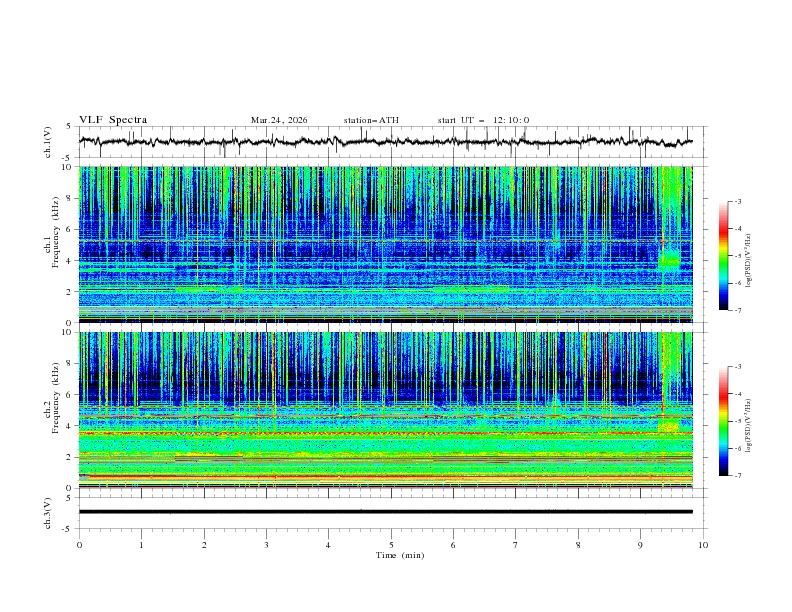Click the ch.1 voltage waveform trace
Viewport: 792px width, 612px height.
[385, 142]
